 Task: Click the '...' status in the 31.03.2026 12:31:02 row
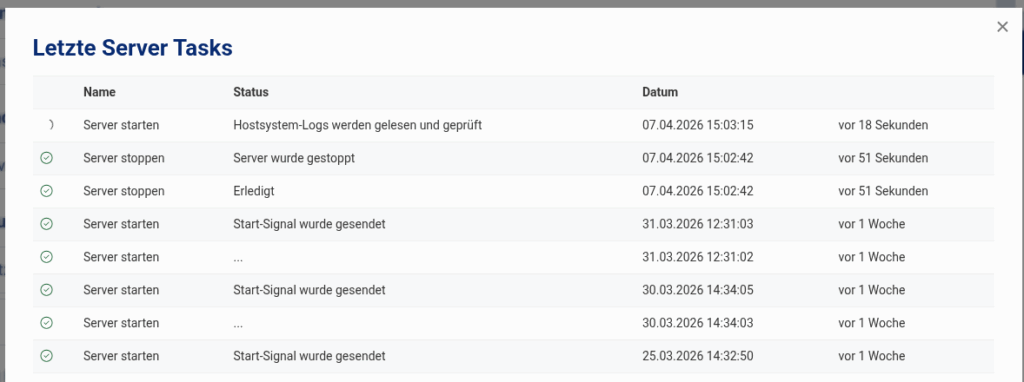238,259
